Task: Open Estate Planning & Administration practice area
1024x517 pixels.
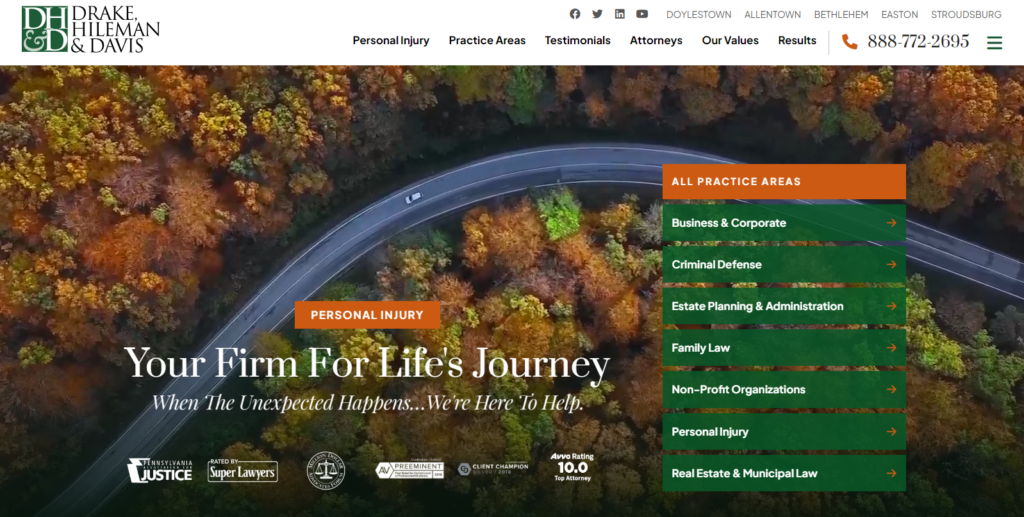Action: point(784,306)
